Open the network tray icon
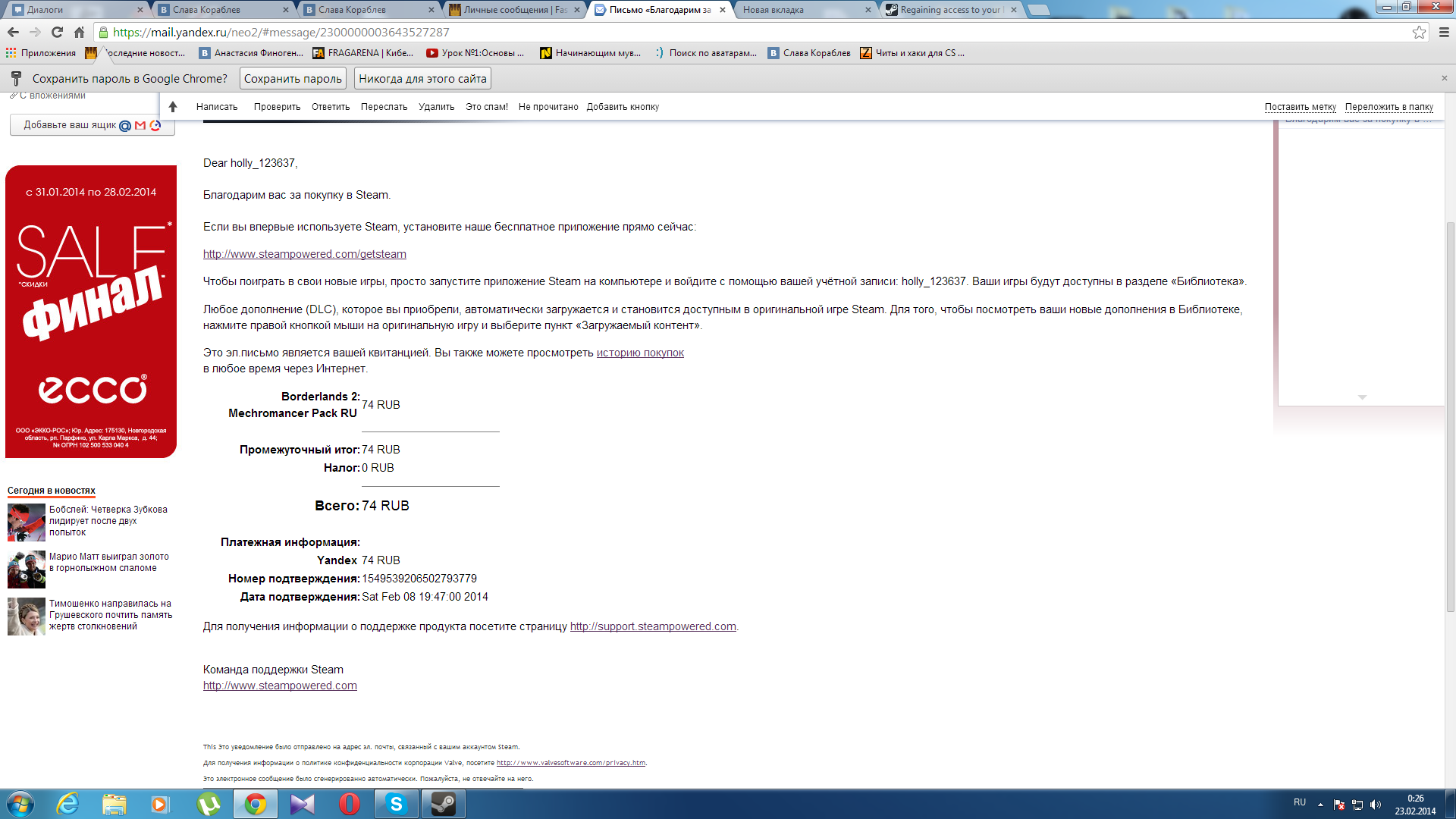Image resolution: width=1456 pixels, height=819 pixels. tap(1357, 805)
